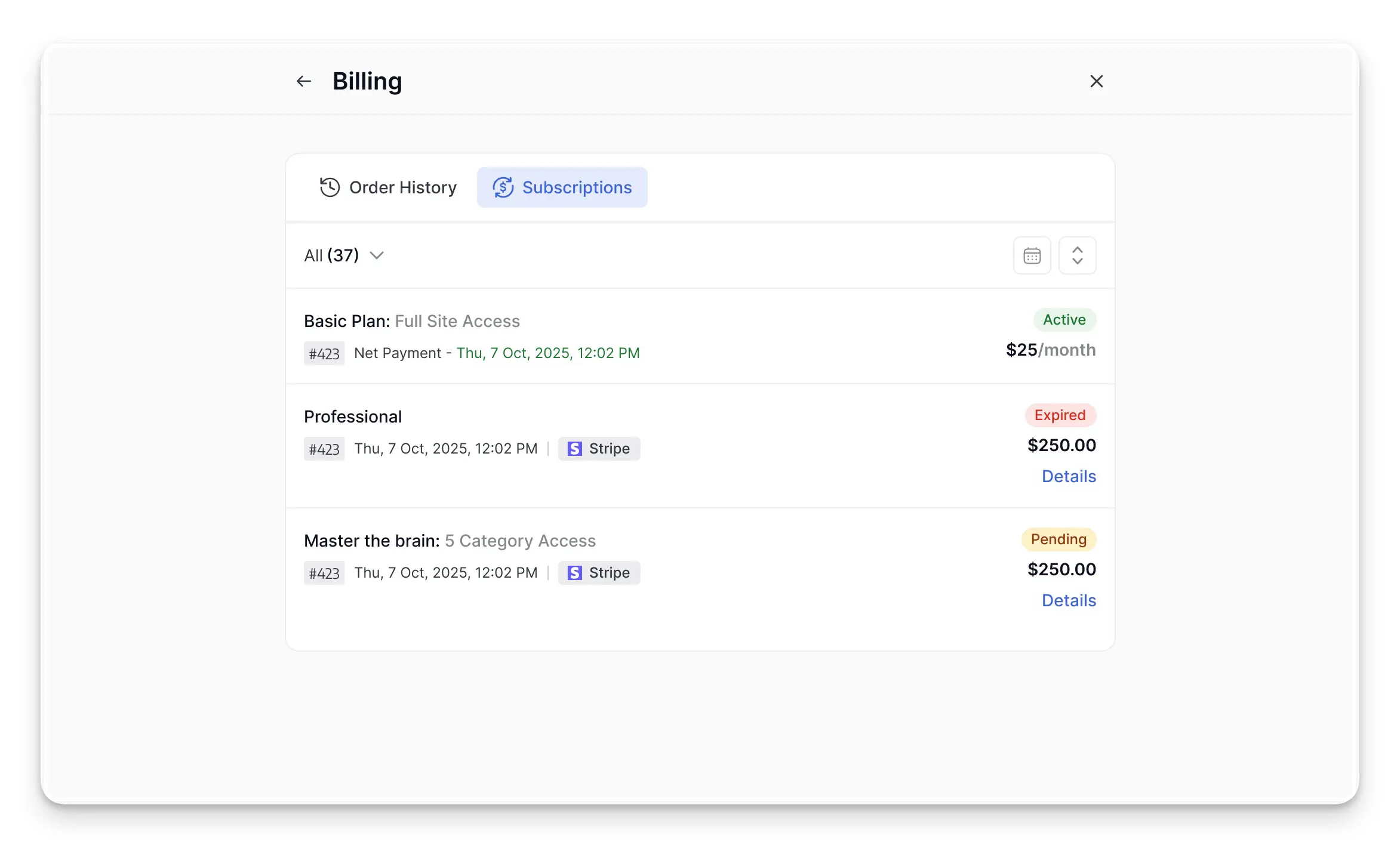Click order #423 tag in Basic Plan row
Viewport: 1400px width, 845px height.
324,353
